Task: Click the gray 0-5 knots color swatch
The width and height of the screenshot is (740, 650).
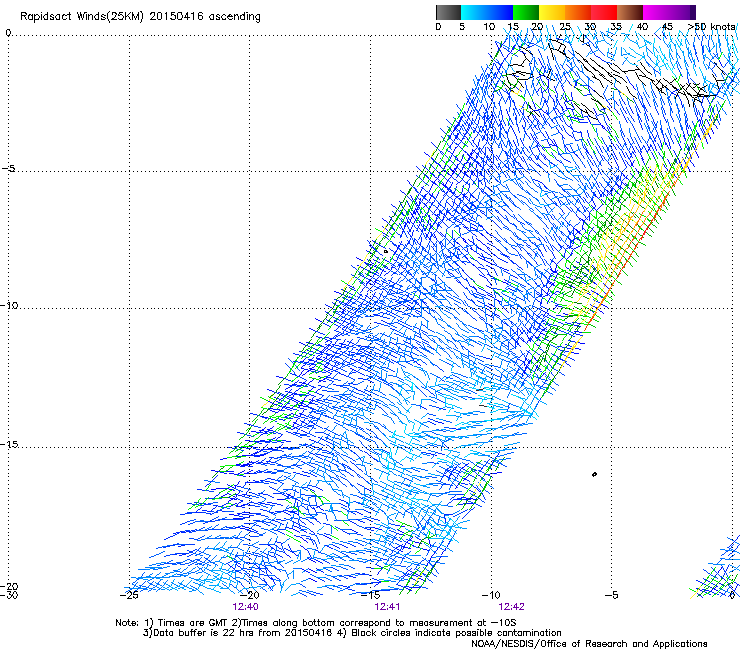Action: [448, 12]
